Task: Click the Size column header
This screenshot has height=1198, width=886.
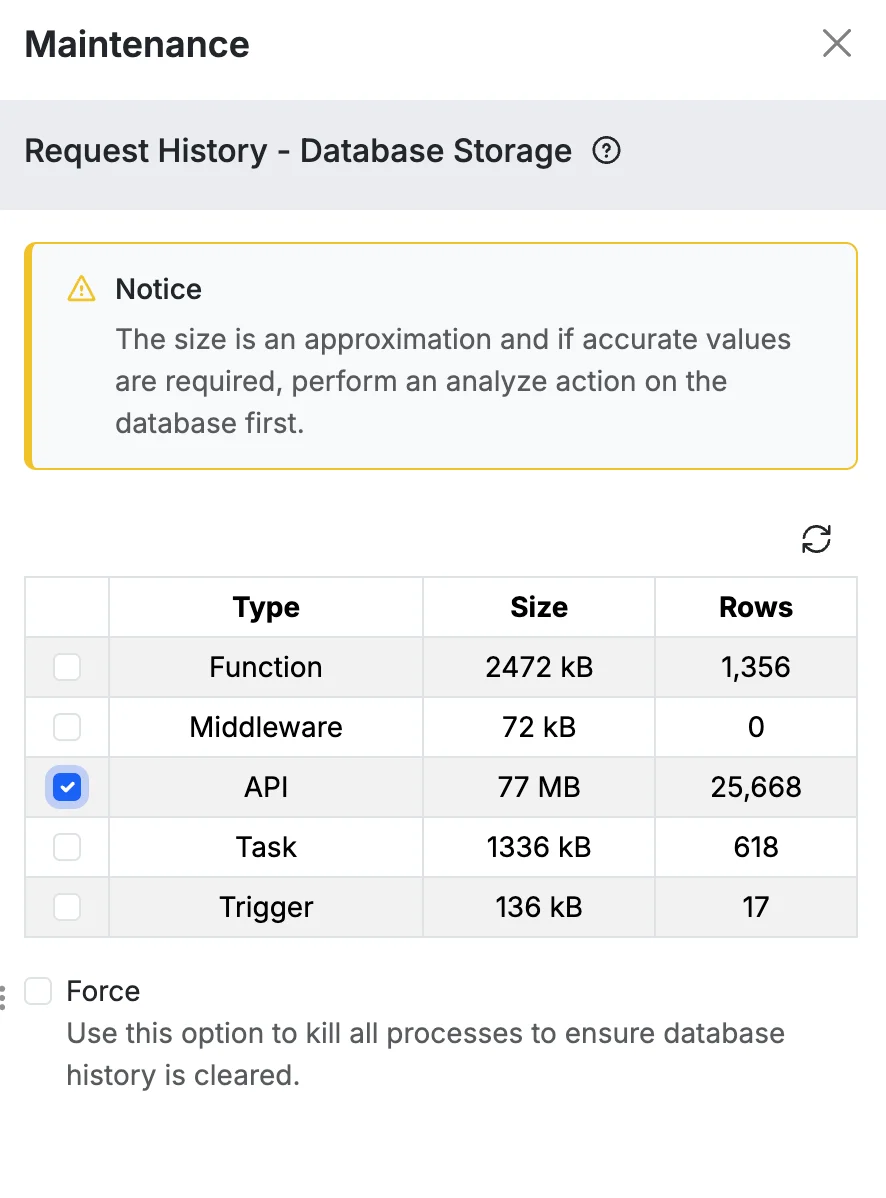Action: point(539,607)
